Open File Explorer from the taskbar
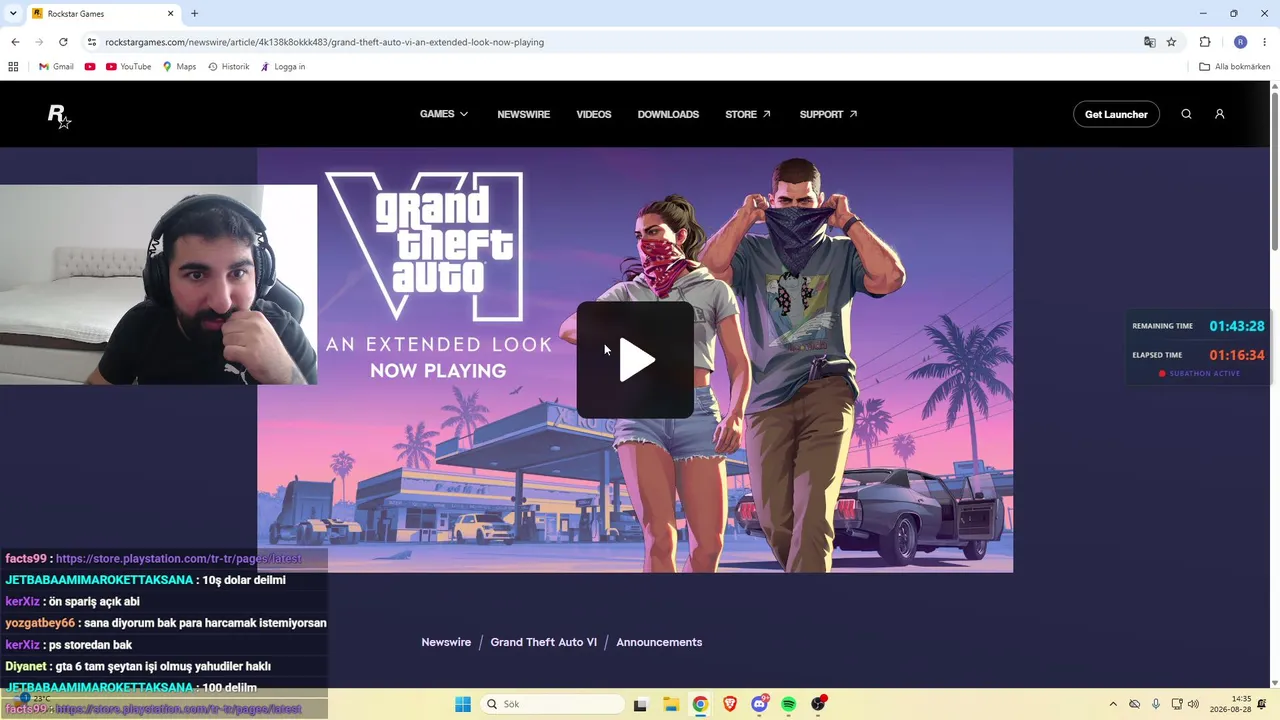This screenshot has height=720, width=1280. click(x=671, y=704)
